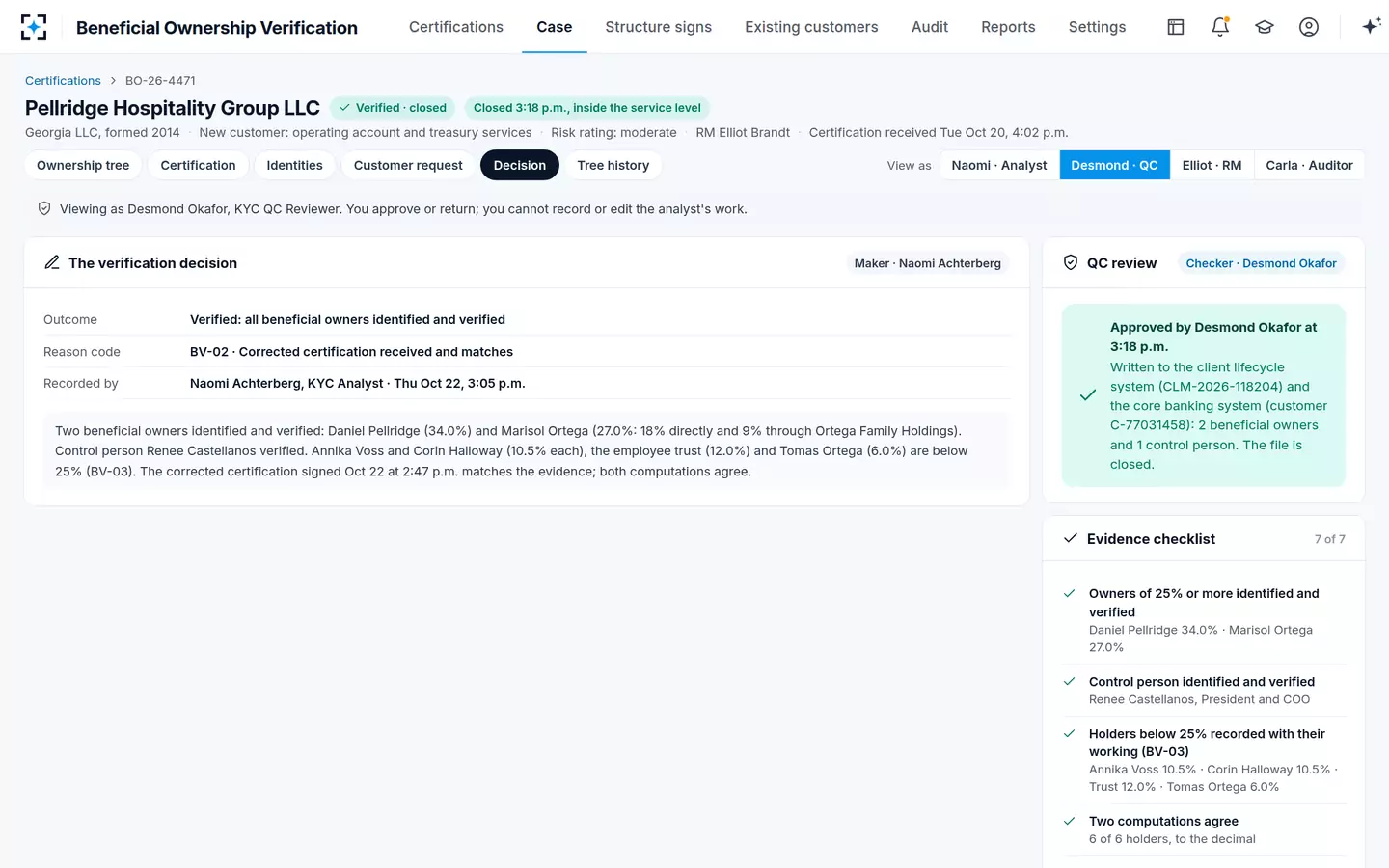View as Naomi · Analyst
The height and width of the screenshot is (868, 1389).
point(999,165)
